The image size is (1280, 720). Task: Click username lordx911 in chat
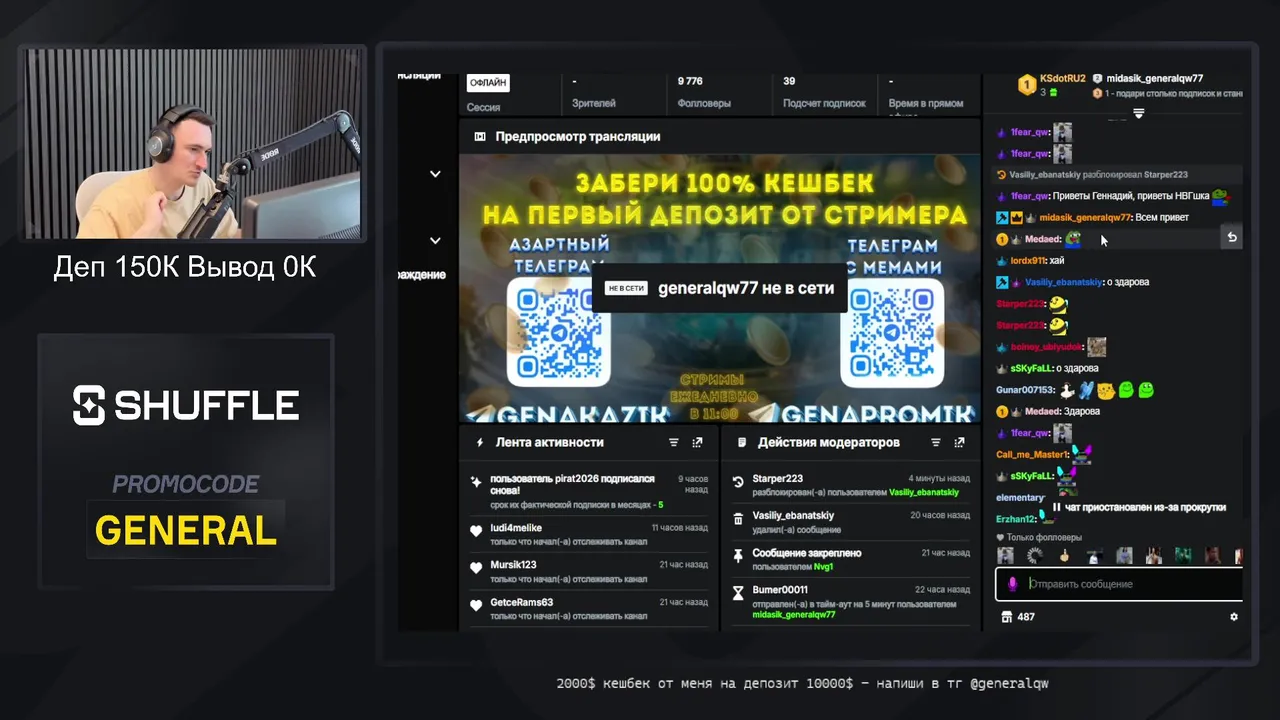(x=1026, y=260)
